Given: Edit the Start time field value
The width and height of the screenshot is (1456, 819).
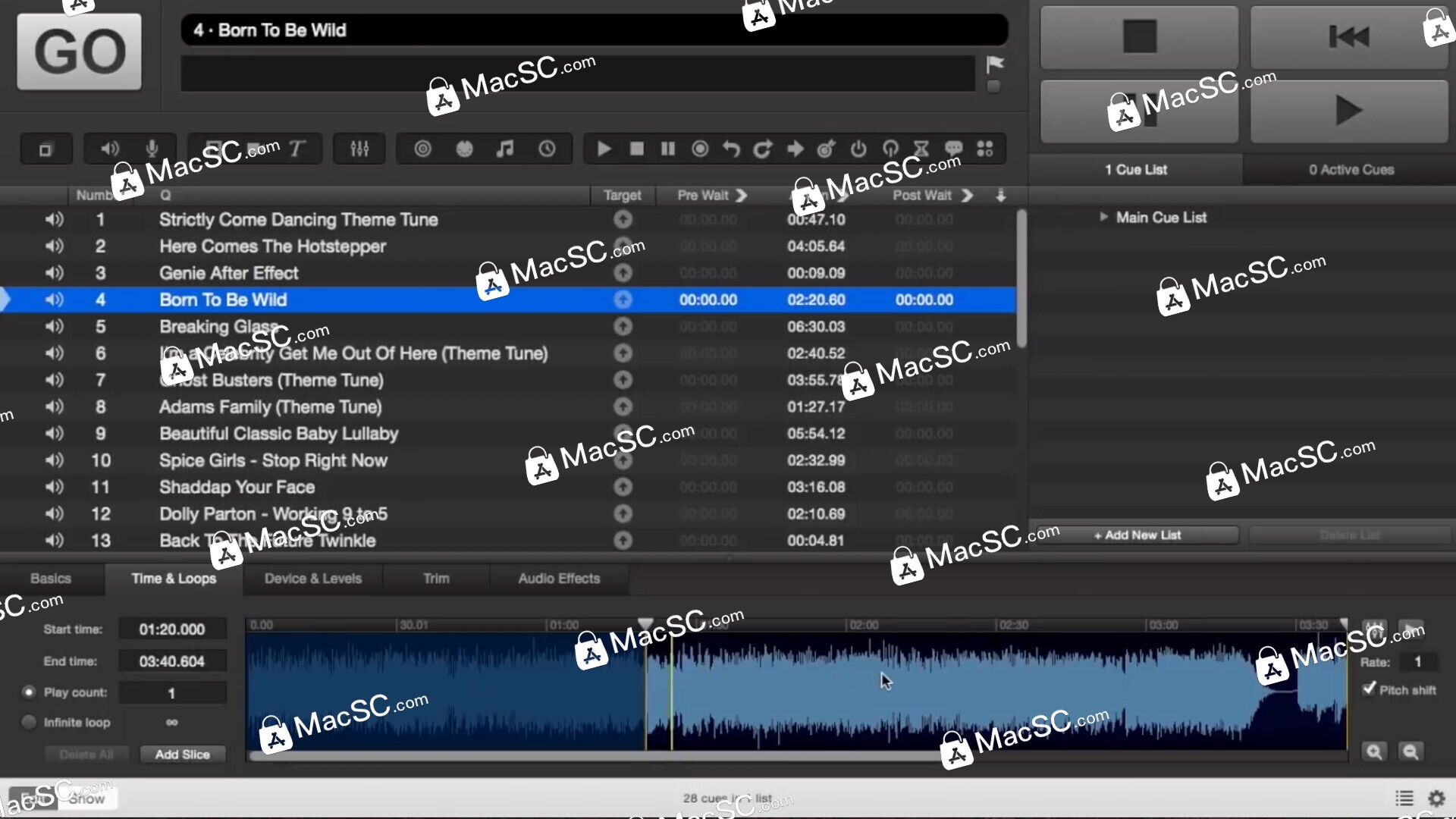Looking at the screenshot, I should [x=173, y=629].
